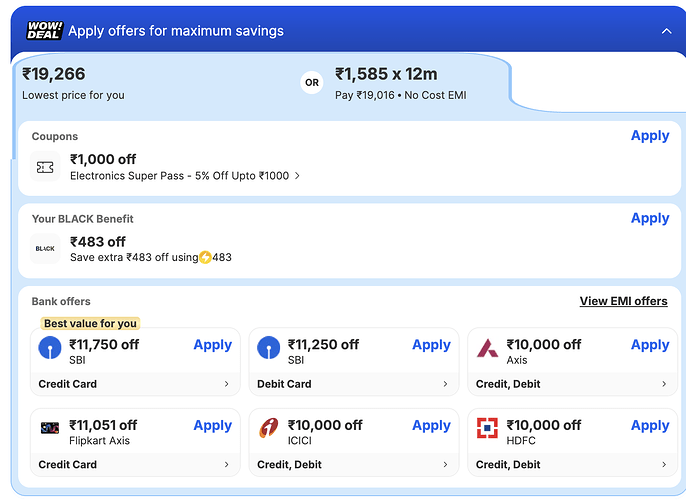
Task: Collapse the Apply offers section
Action: pyautogui.click(x=667, y=31)
